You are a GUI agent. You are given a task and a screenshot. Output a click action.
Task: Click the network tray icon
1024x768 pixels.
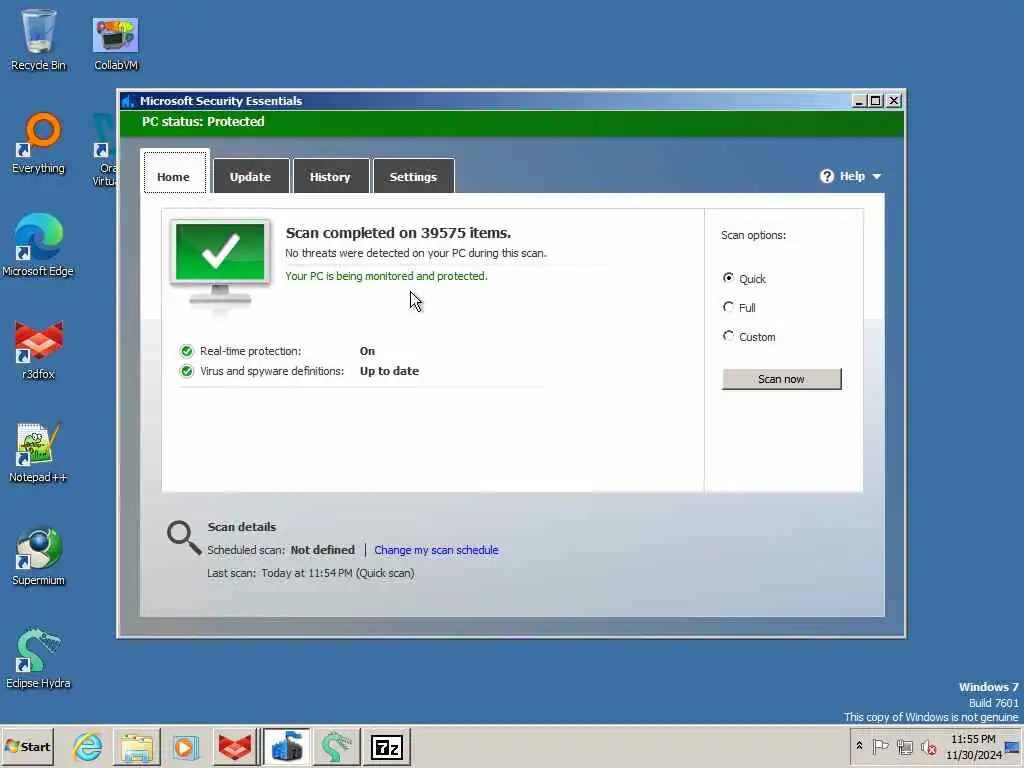904,746
